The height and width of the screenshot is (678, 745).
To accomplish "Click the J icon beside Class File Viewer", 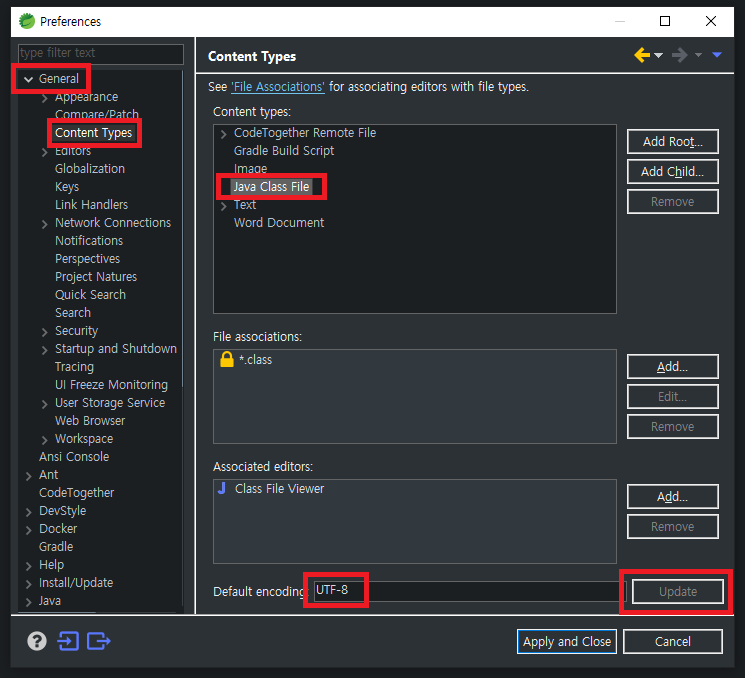I will coord(222,488).
